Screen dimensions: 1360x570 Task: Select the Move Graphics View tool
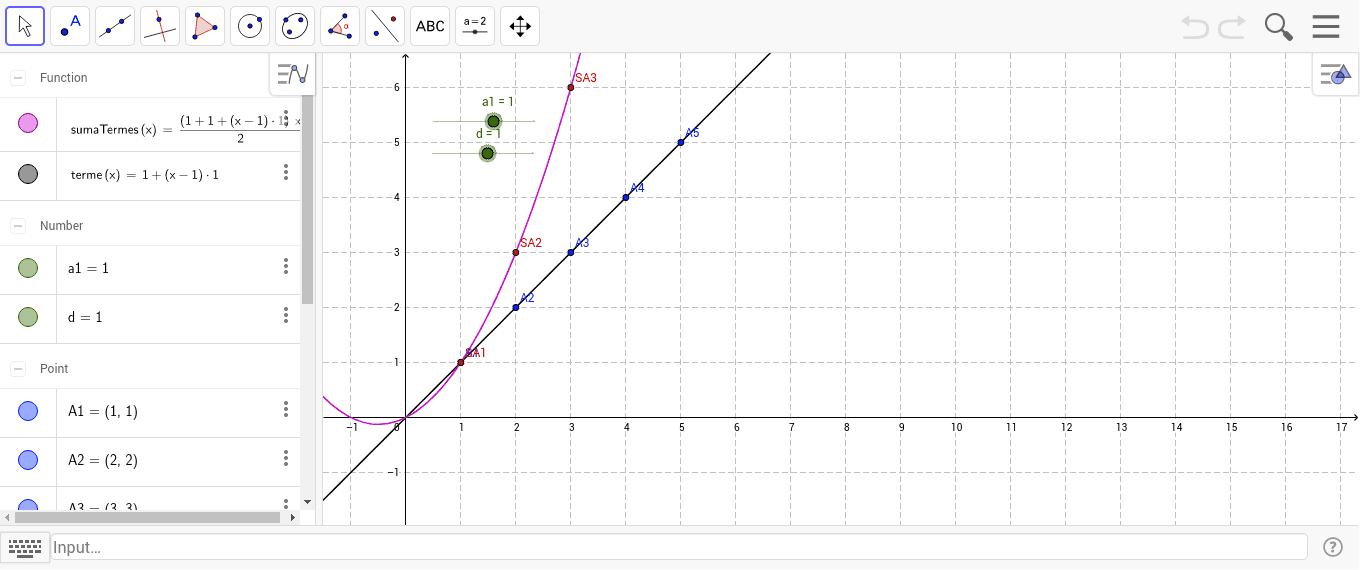520,26
